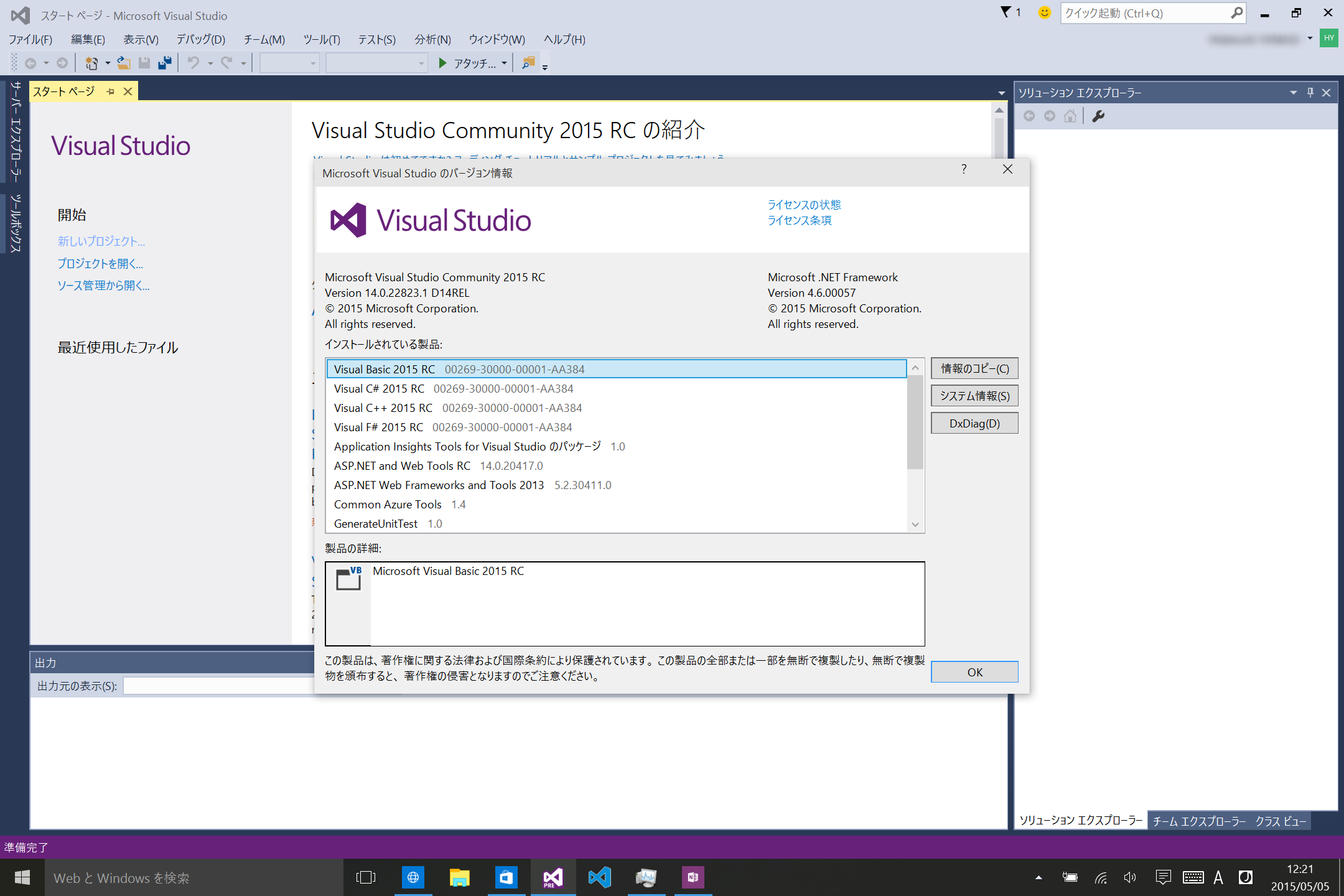
Task: Select the Save toolbar icon
Action: tap(144, 62)
